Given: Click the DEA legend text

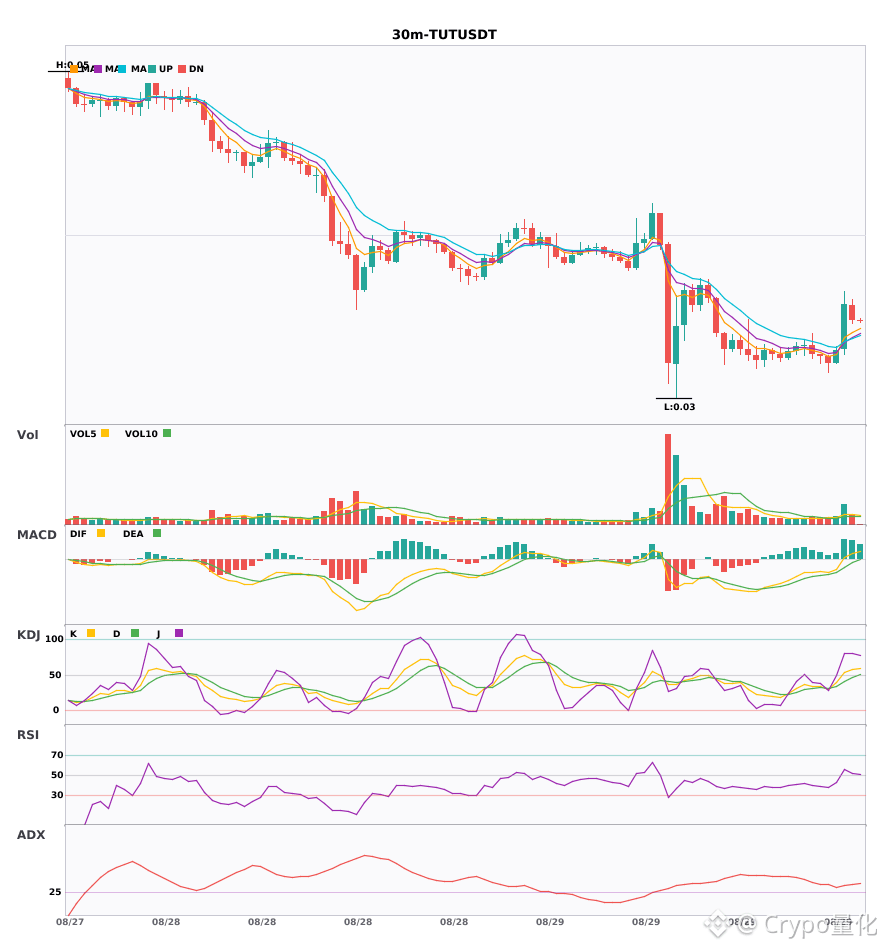Looking at the screenshot, I should 133,534.
